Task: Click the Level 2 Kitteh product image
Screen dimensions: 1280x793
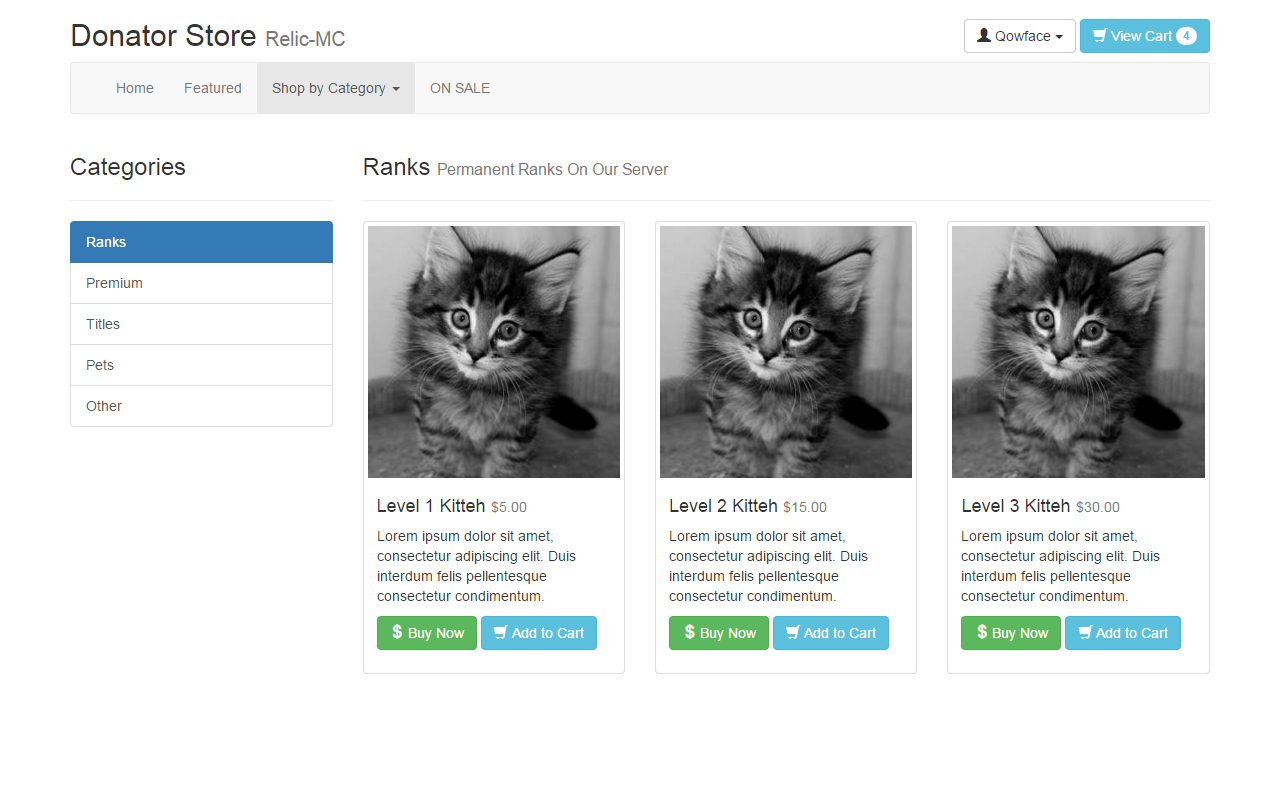Action: tap(786, 352)
